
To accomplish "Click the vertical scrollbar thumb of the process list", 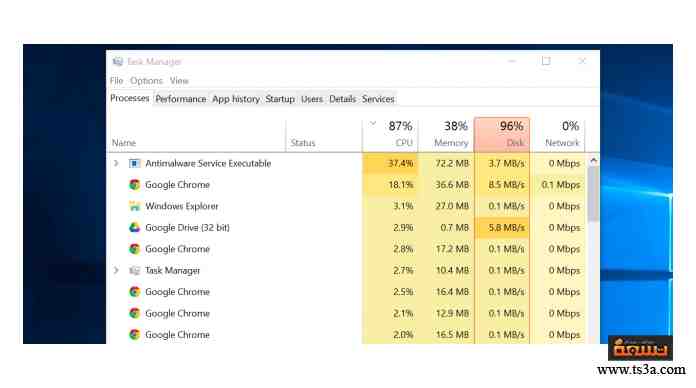I will point(593,194).
